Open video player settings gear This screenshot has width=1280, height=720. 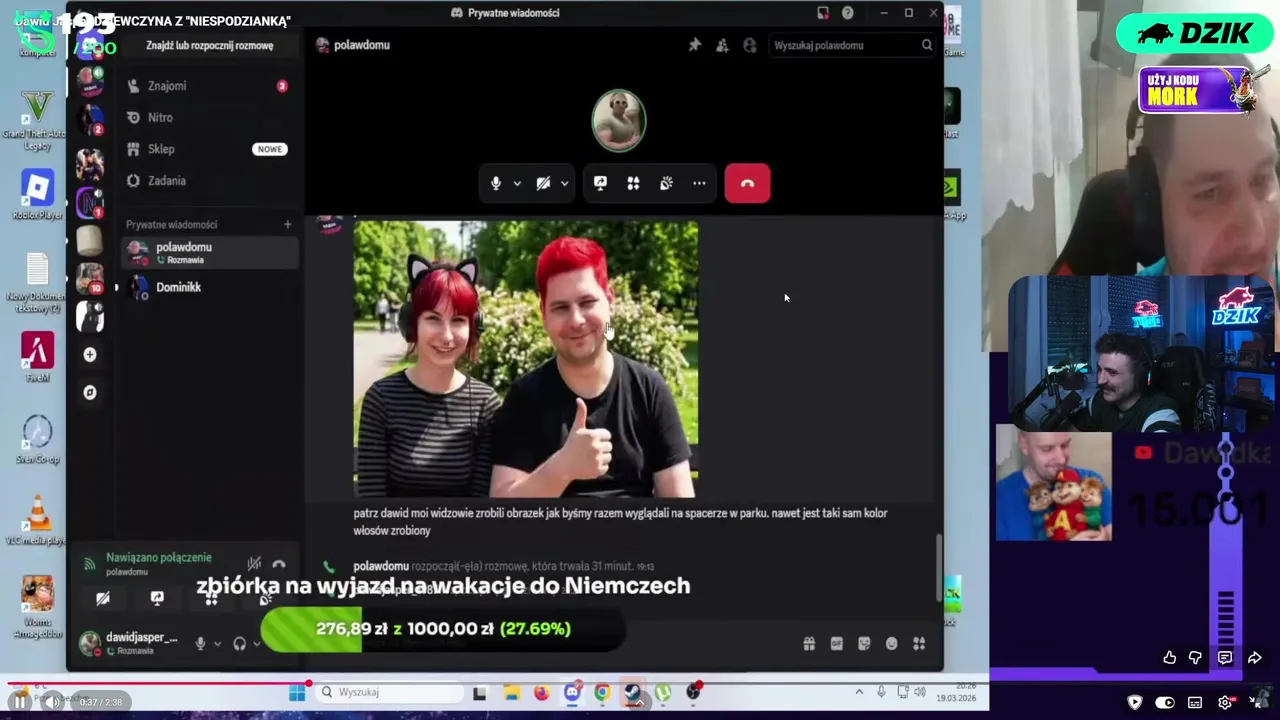[1225, 702]
